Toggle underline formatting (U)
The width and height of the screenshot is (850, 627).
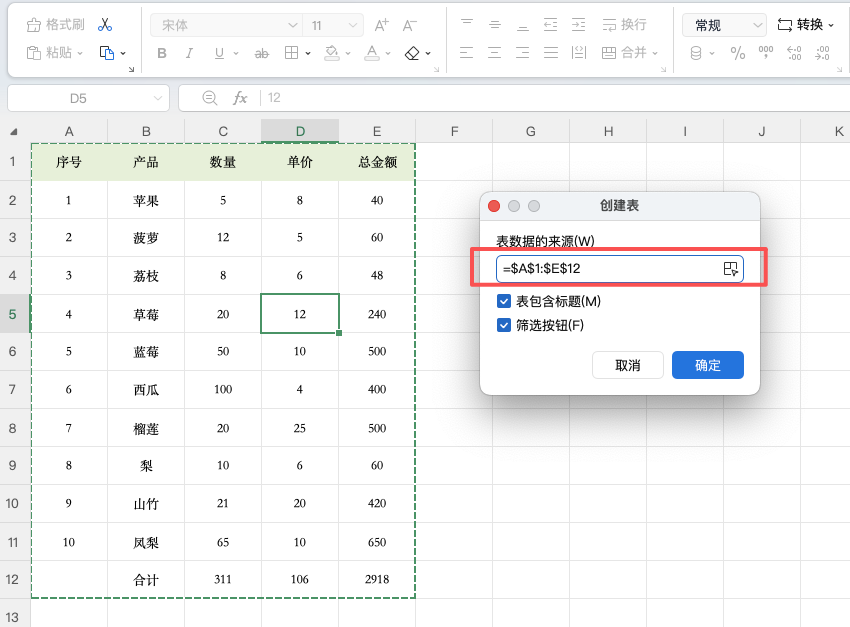[219, 53]
